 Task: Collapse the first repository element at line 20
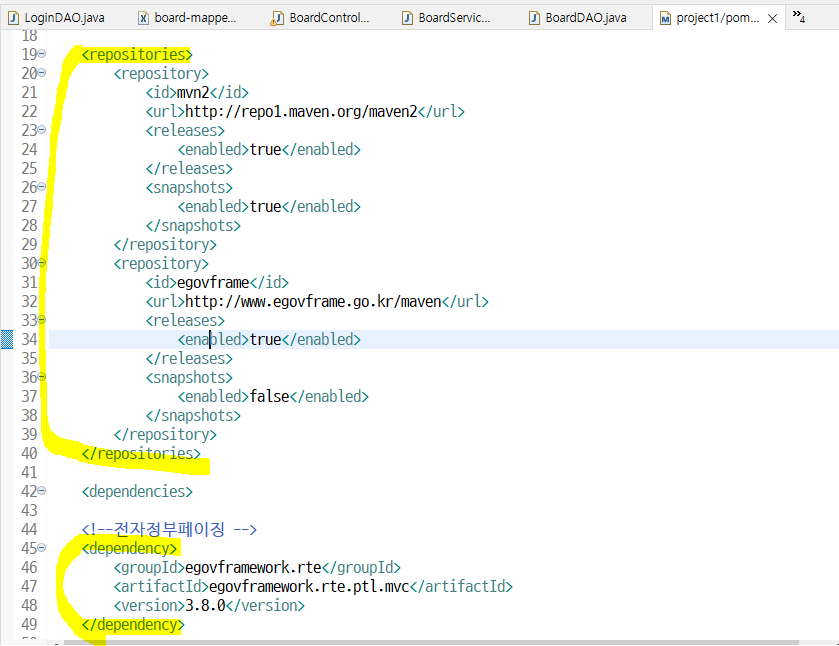42,73
